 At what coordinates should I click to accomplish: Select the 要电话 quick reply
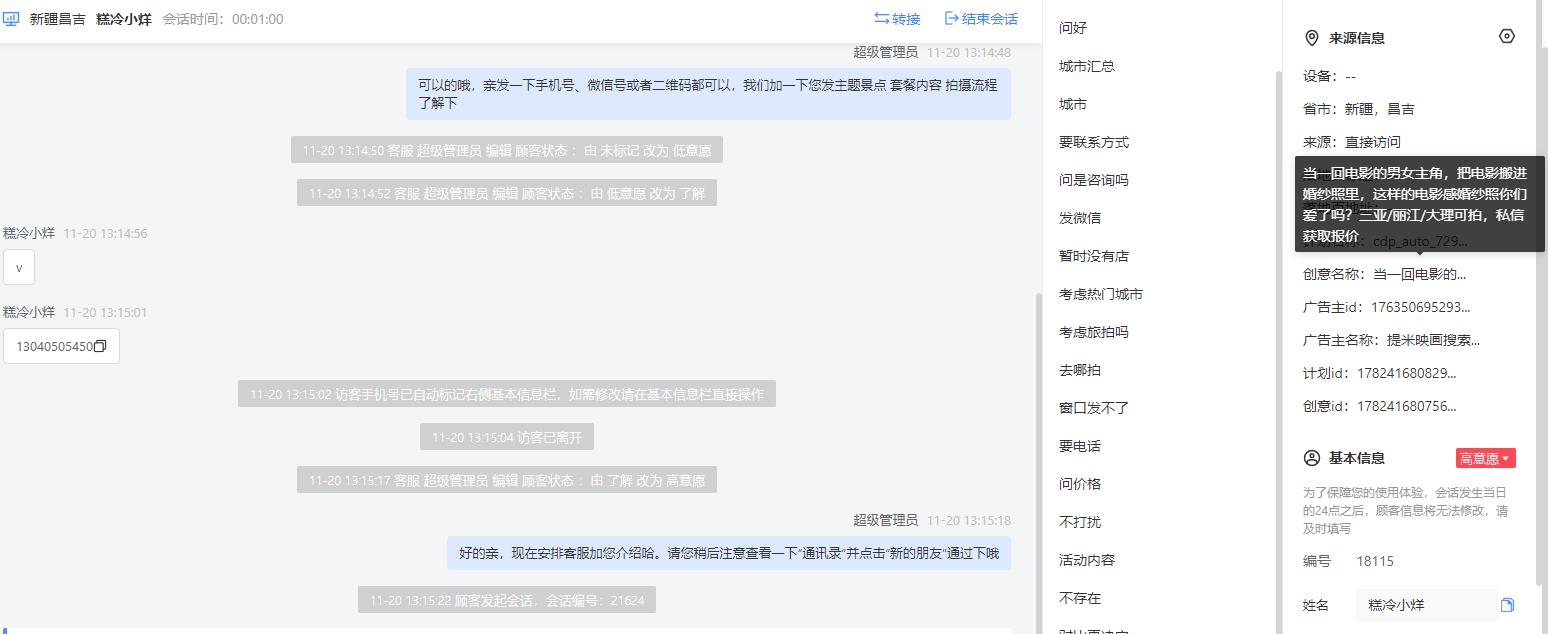click(x=1080, y=446)
